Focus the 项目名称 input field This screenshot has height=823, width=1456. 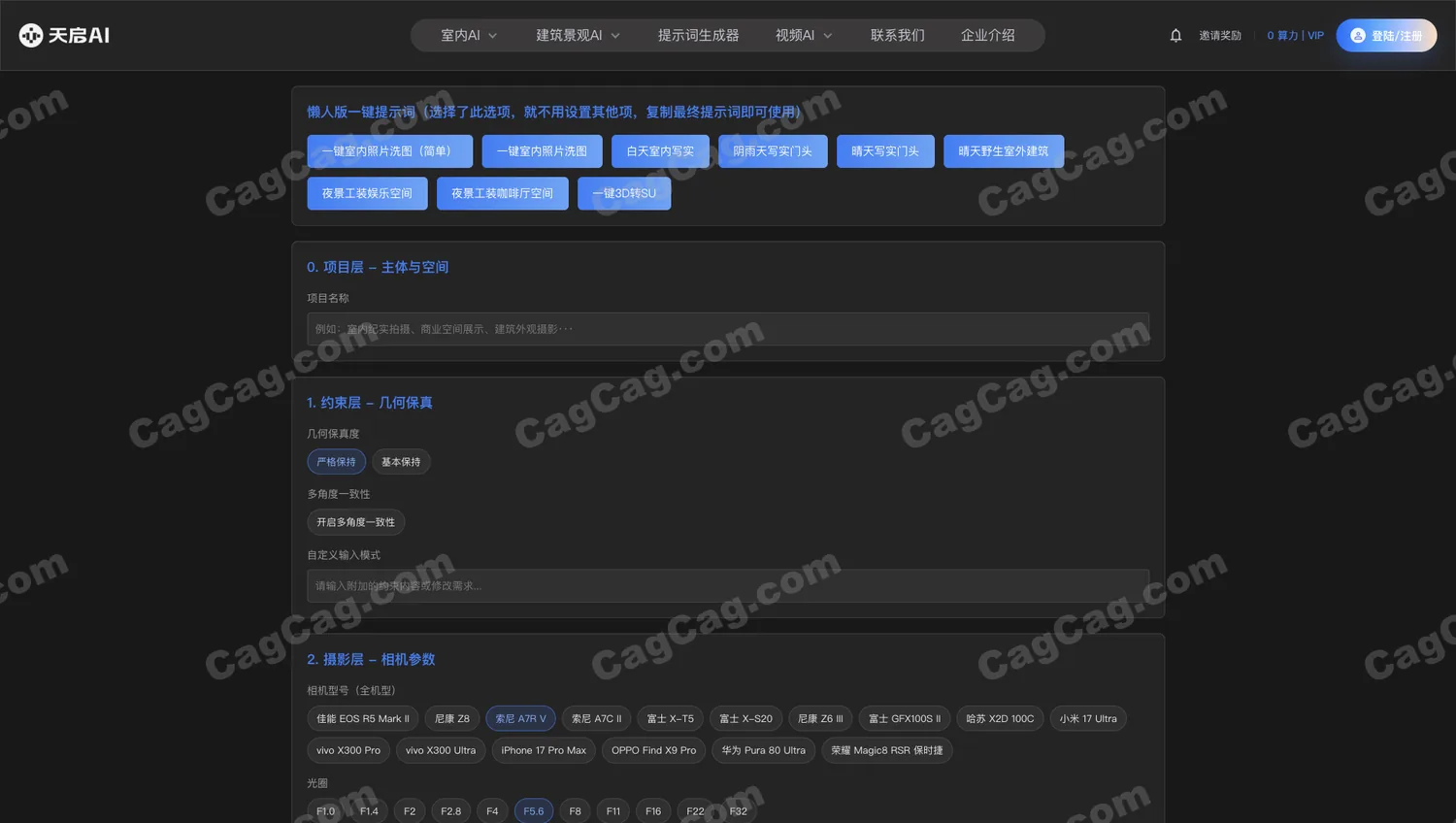coord(728,329)
